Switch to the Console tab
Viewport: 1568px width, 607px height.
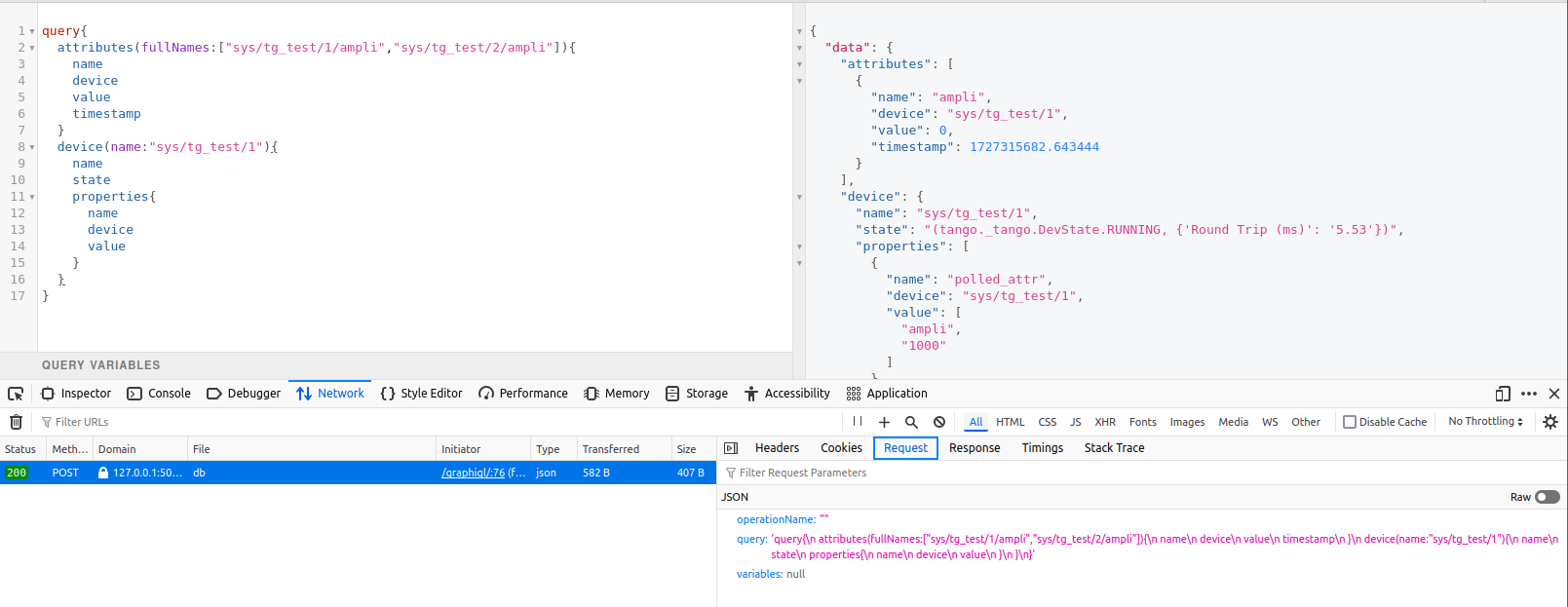[x=159, y=394]
